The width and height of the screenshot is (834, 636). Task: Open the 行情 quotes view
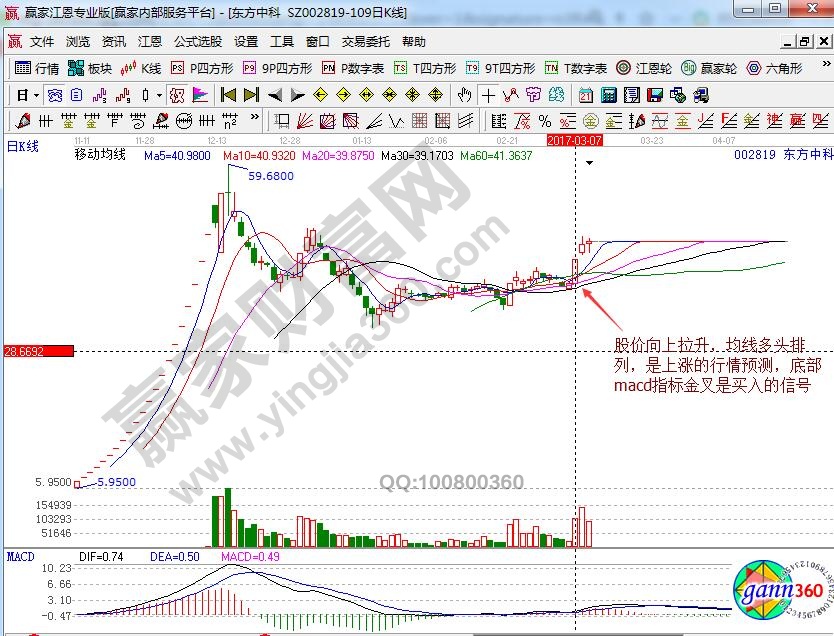click(38, 68)
